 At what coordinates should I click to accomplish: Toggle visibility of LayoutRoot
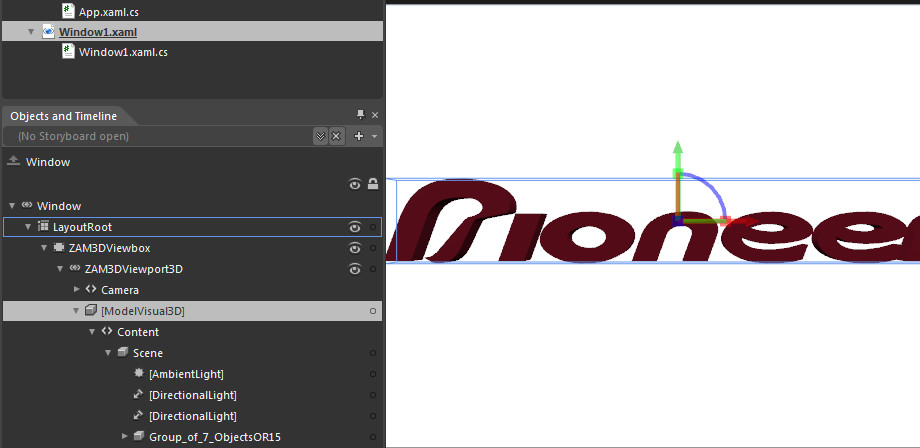click(354, 226)
